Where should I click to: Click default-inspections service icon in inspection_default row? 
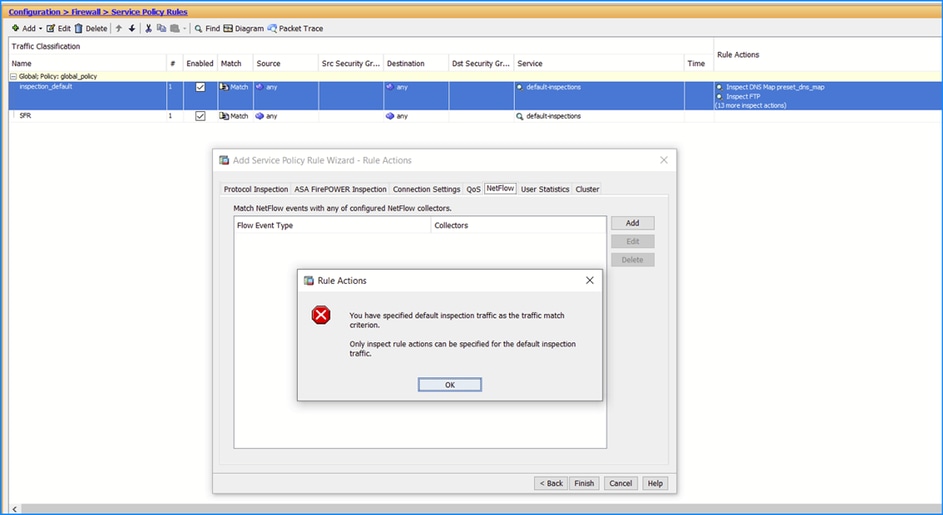click(520, 87)
